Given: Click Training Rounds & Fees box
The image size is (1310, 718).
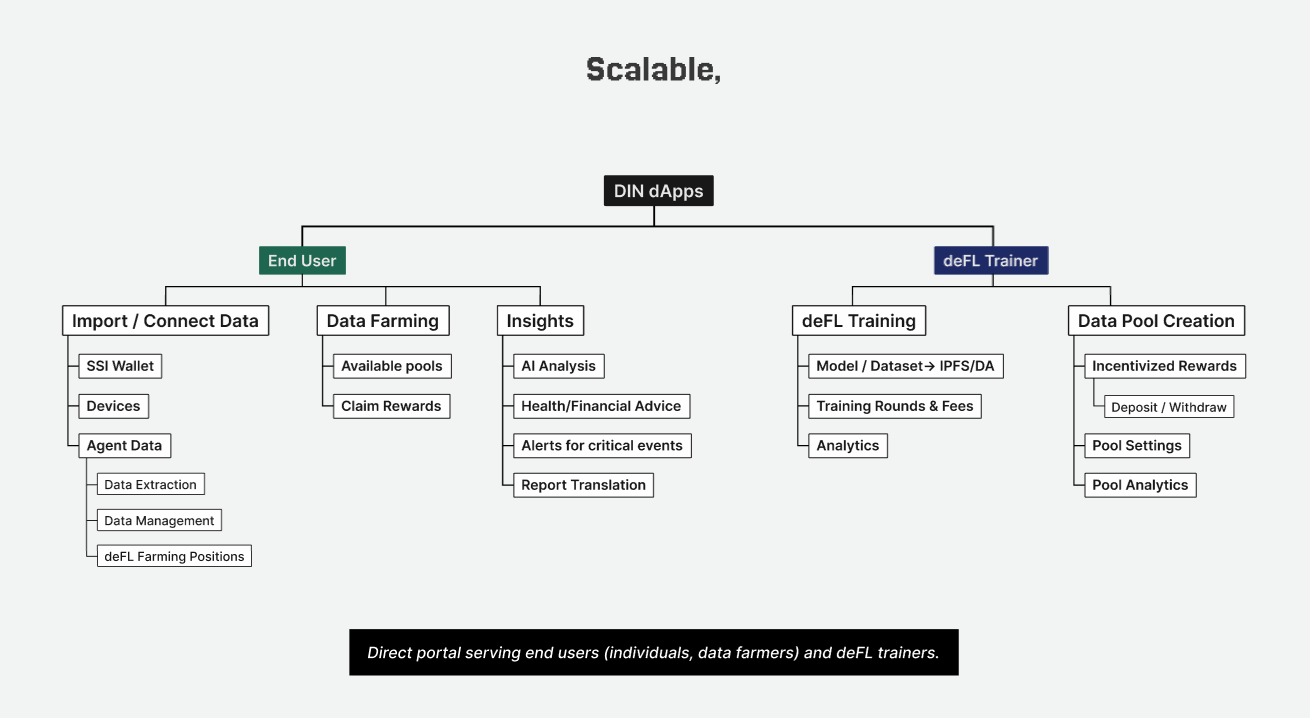Looking at the screenshot, I should 895,406.
